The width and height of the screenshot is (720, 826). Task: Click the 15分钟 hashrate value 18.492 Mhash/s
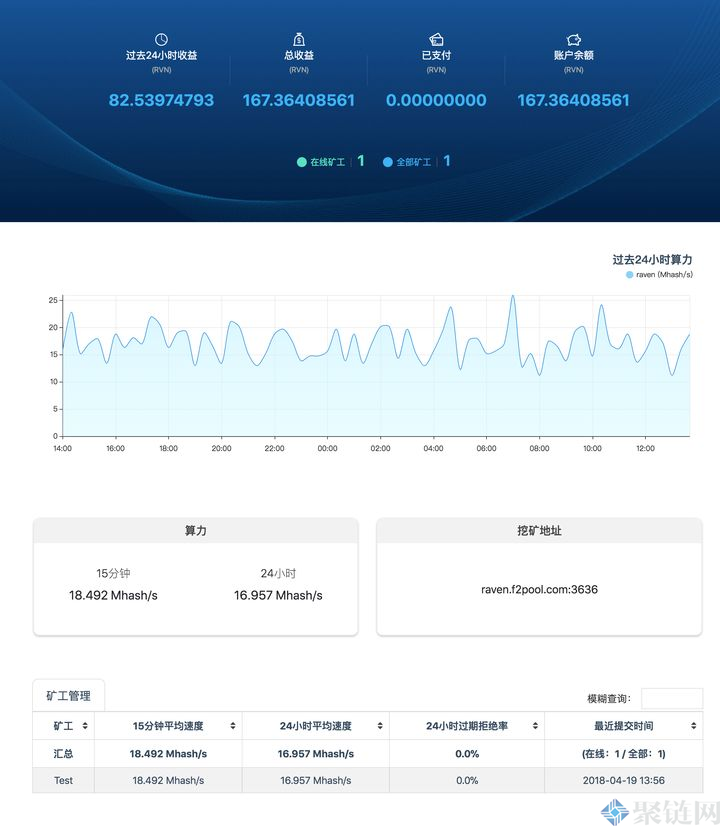113,595
